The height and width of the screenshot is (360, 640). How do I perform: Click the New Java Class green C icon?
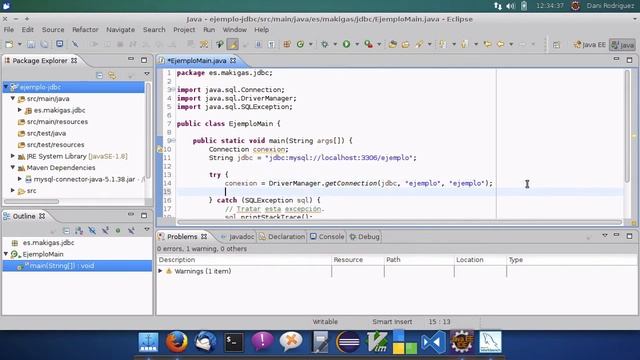[x=300, y=44]
